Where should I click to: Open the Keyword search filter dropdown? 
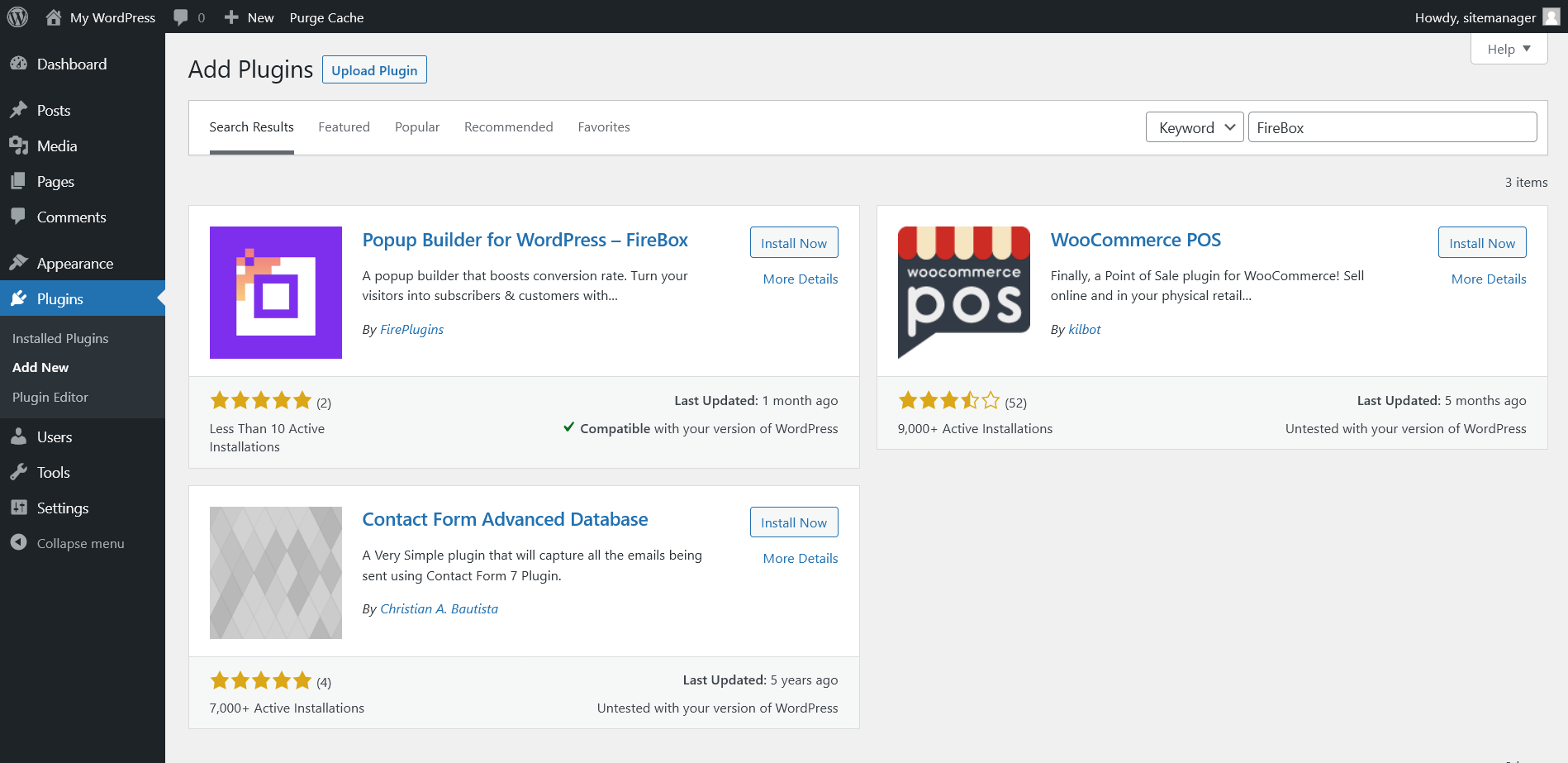[1194, 126]
